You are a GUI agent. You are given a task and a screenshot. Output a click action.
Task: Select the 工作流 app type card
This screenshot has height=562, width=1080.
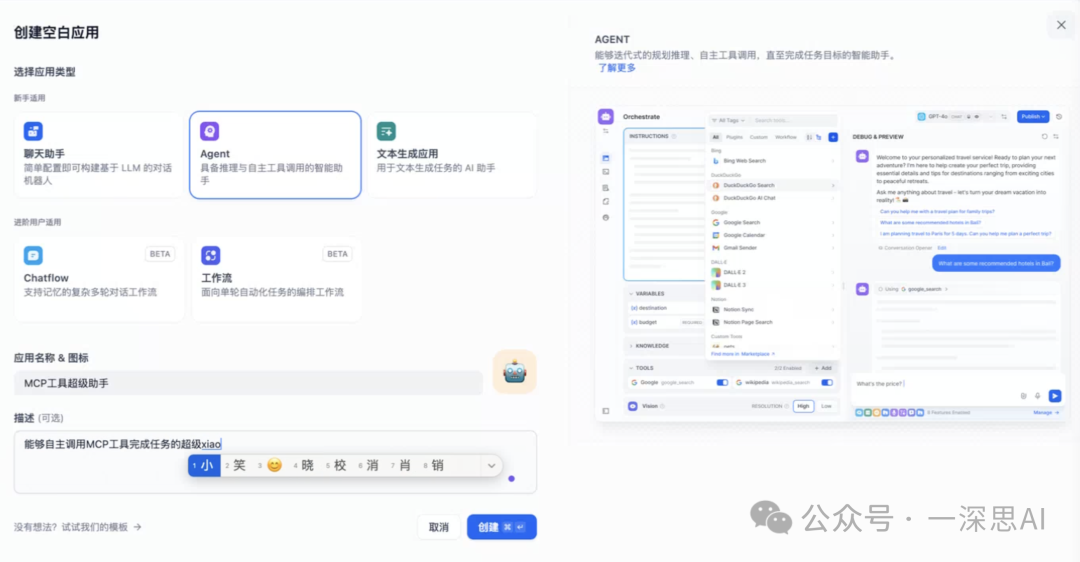tap(276, 279)
